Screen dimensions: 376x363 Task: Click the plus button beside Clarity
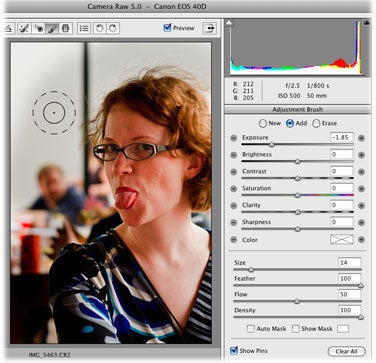pos(361,206)
